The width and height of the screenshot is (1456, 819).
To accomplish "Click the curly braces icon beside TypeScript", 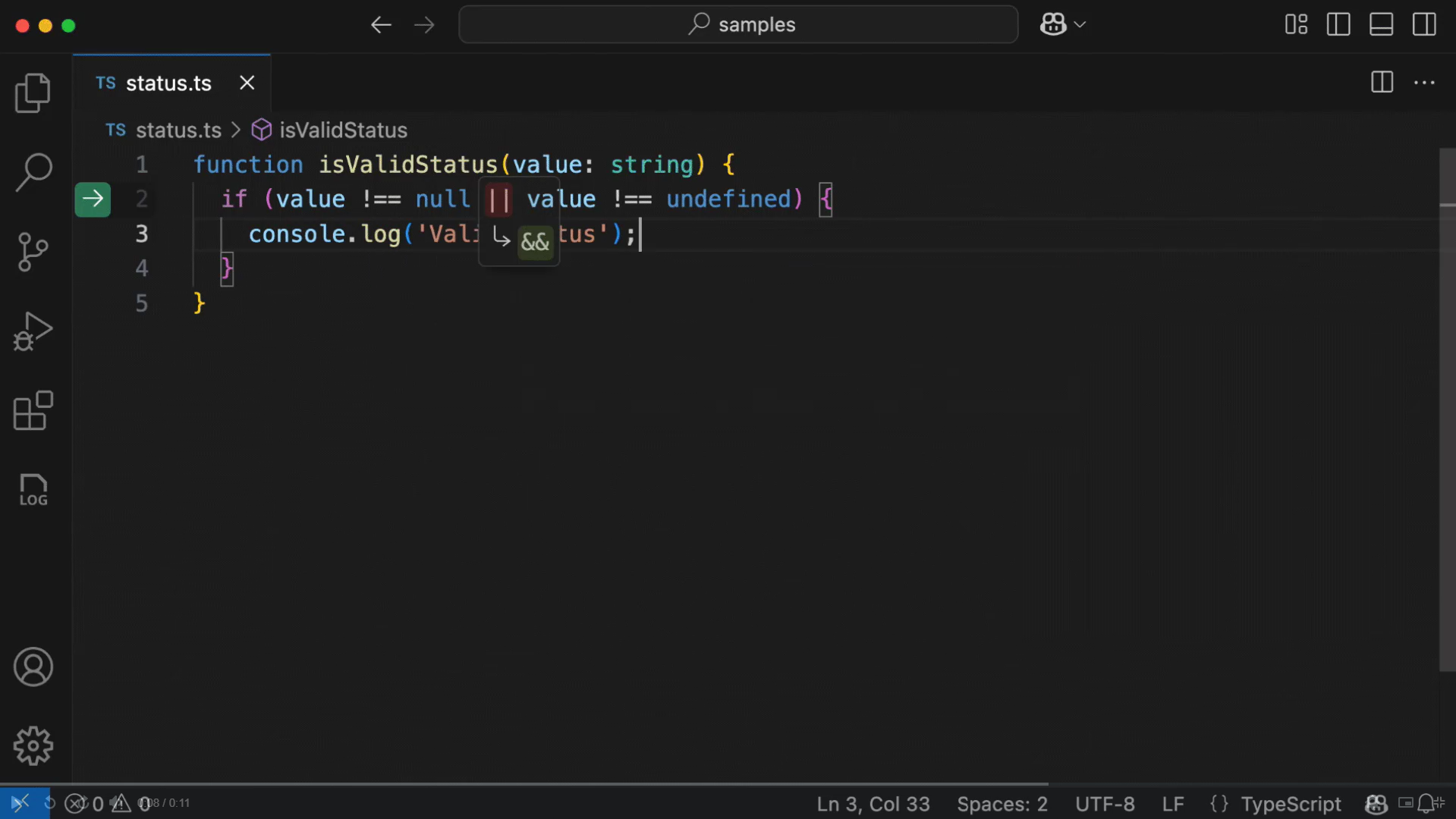I will pos(1219,804).
